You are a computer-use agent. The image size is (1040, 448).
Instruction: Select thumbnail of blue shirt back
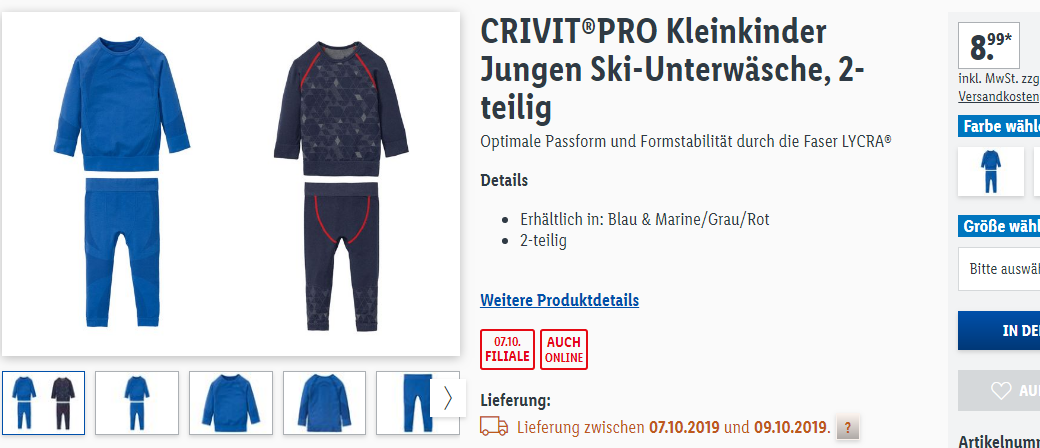[x=324, y=403]
